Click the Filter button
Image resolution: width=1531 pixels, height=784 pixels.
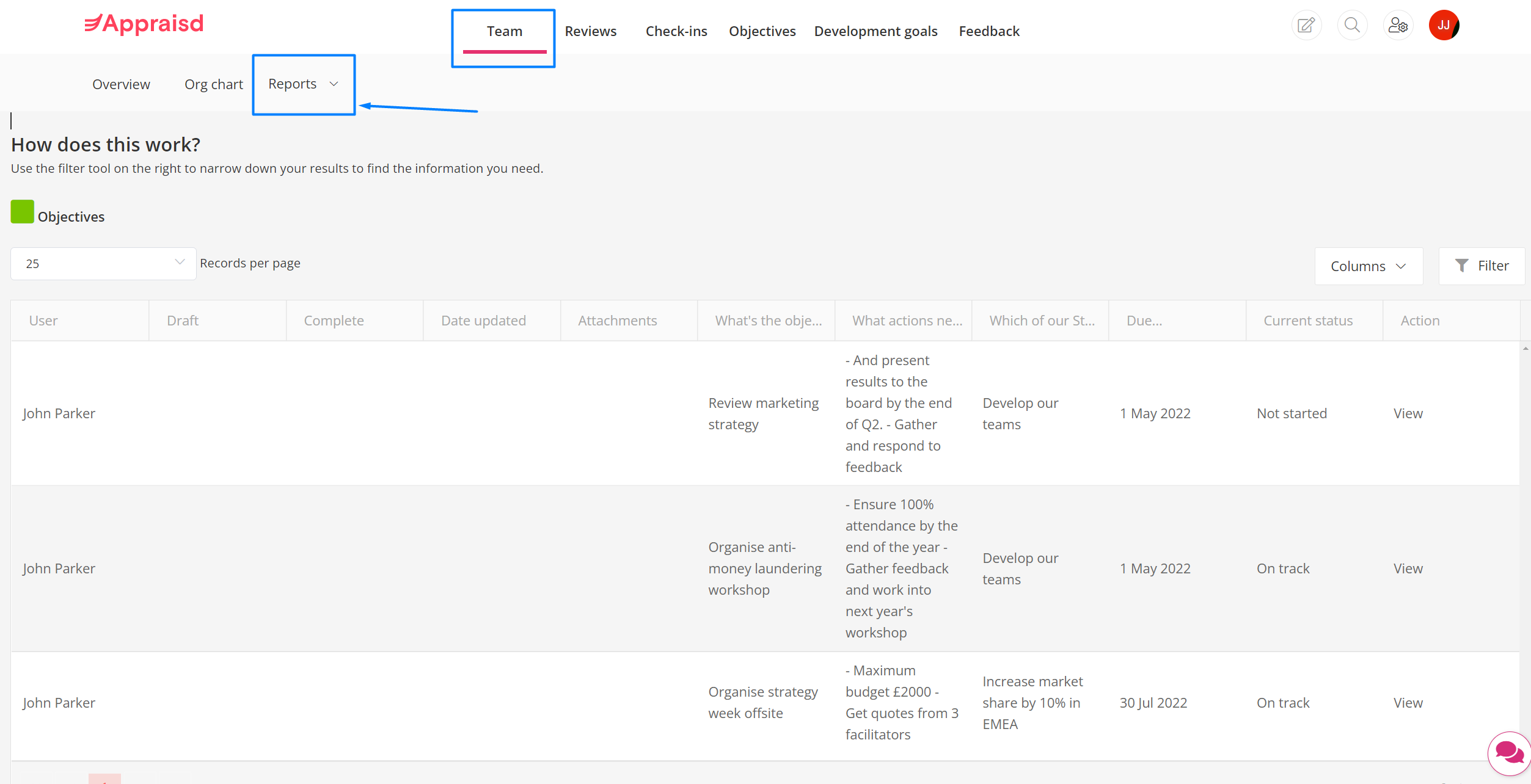point(1482,266)
